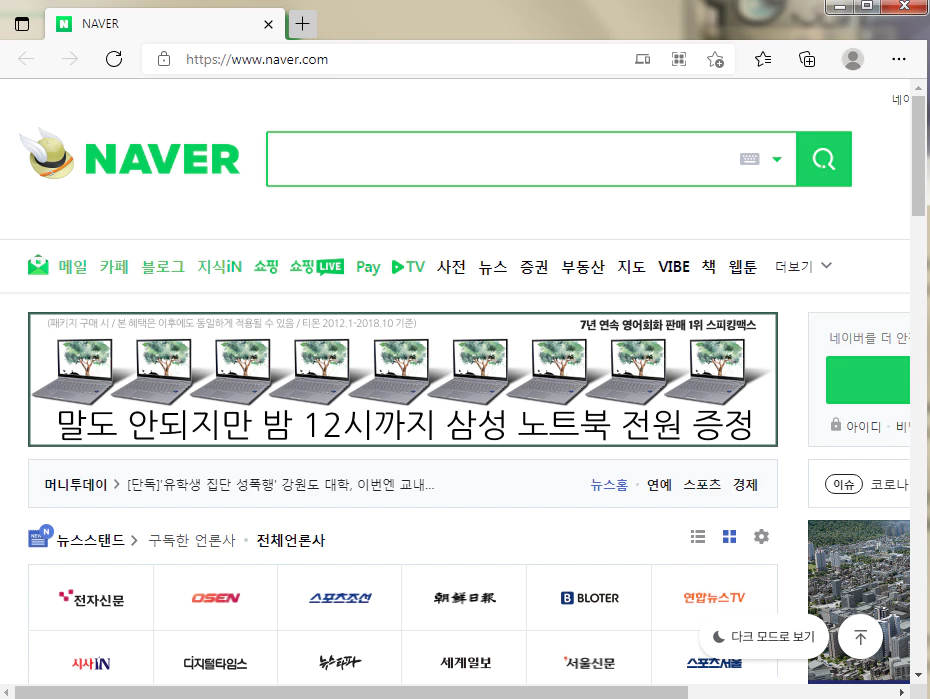Image resolution: width=930 pixels, height=699 pixels.
Task: Toggle 다크 모드로 보기 button
Action: point(764,637)
